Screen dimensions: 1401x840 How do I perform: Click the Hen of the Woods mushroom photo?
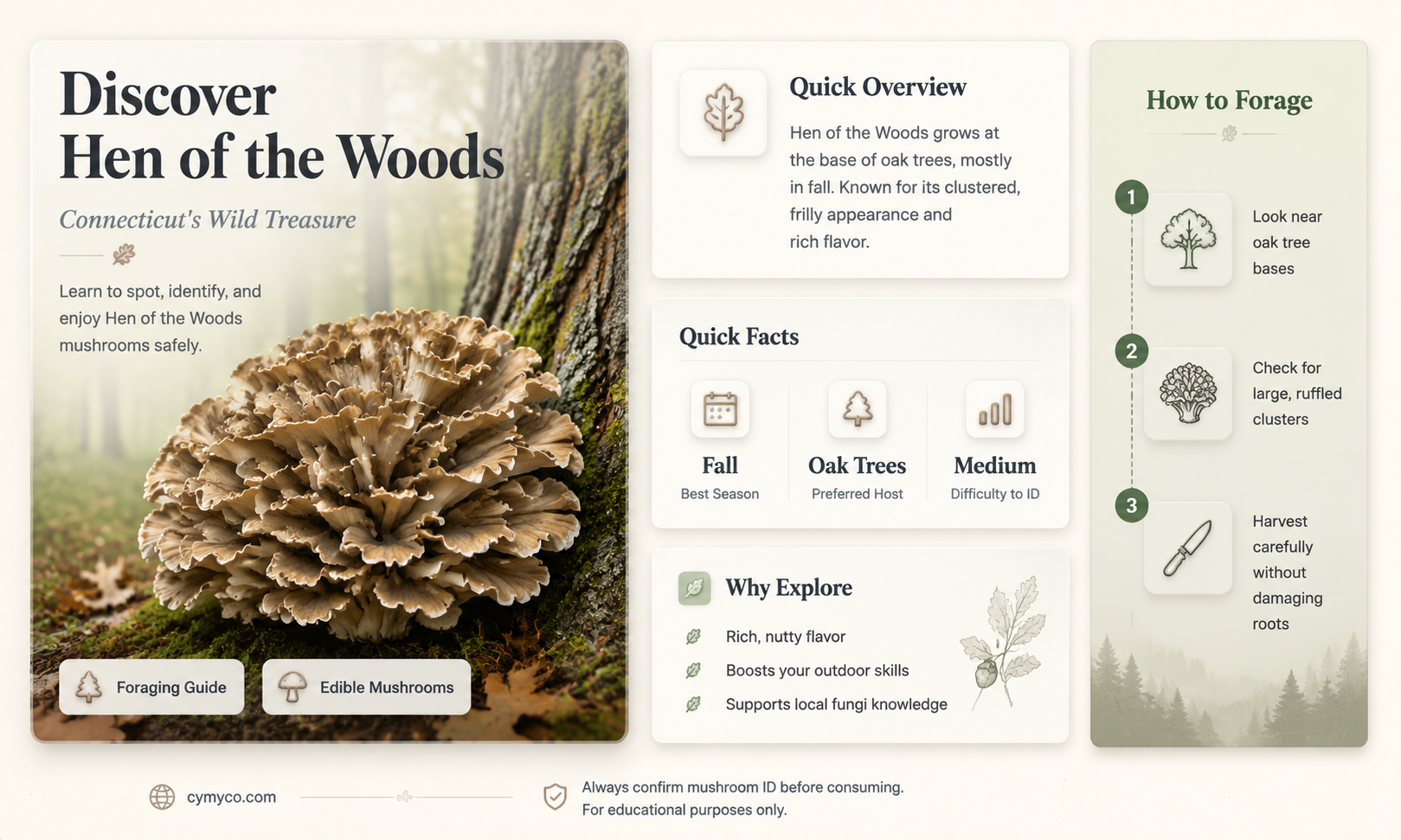point(363,476)
